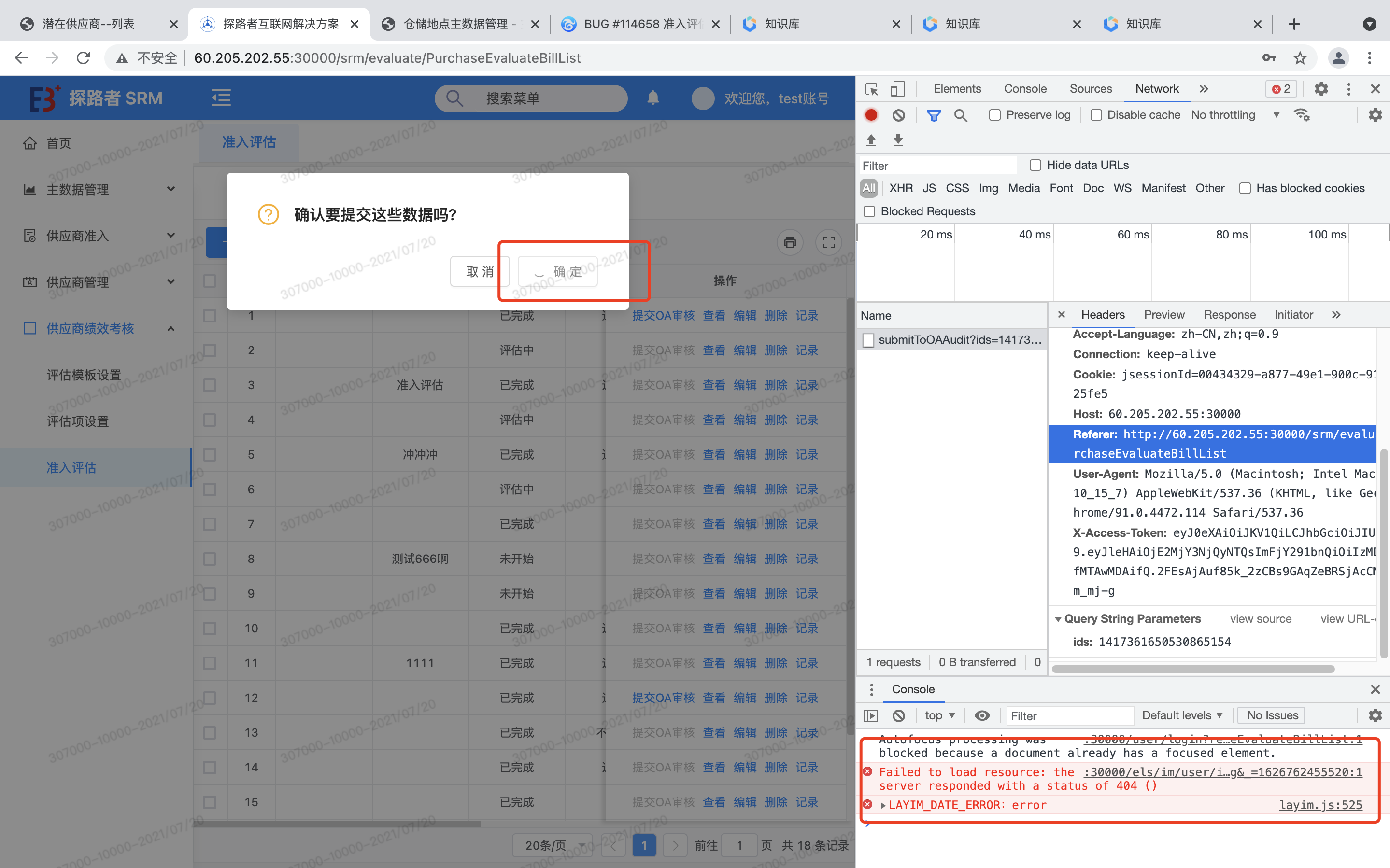Viewport: 1390px width, 868px height.
Task: Click the inspect element picker icon
Action: pos(872,89)
